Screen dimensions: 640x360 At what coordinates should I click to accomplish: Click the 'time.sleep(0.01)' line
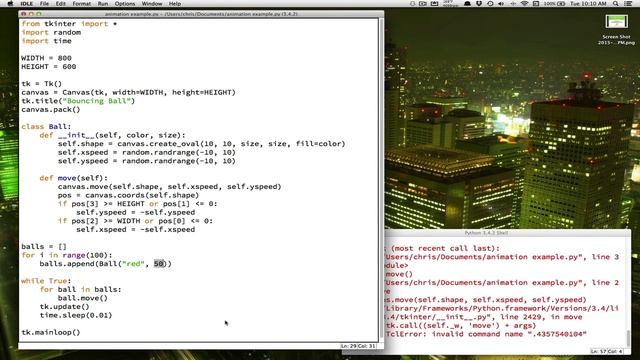pyautogui.click(x=76, y=315)
